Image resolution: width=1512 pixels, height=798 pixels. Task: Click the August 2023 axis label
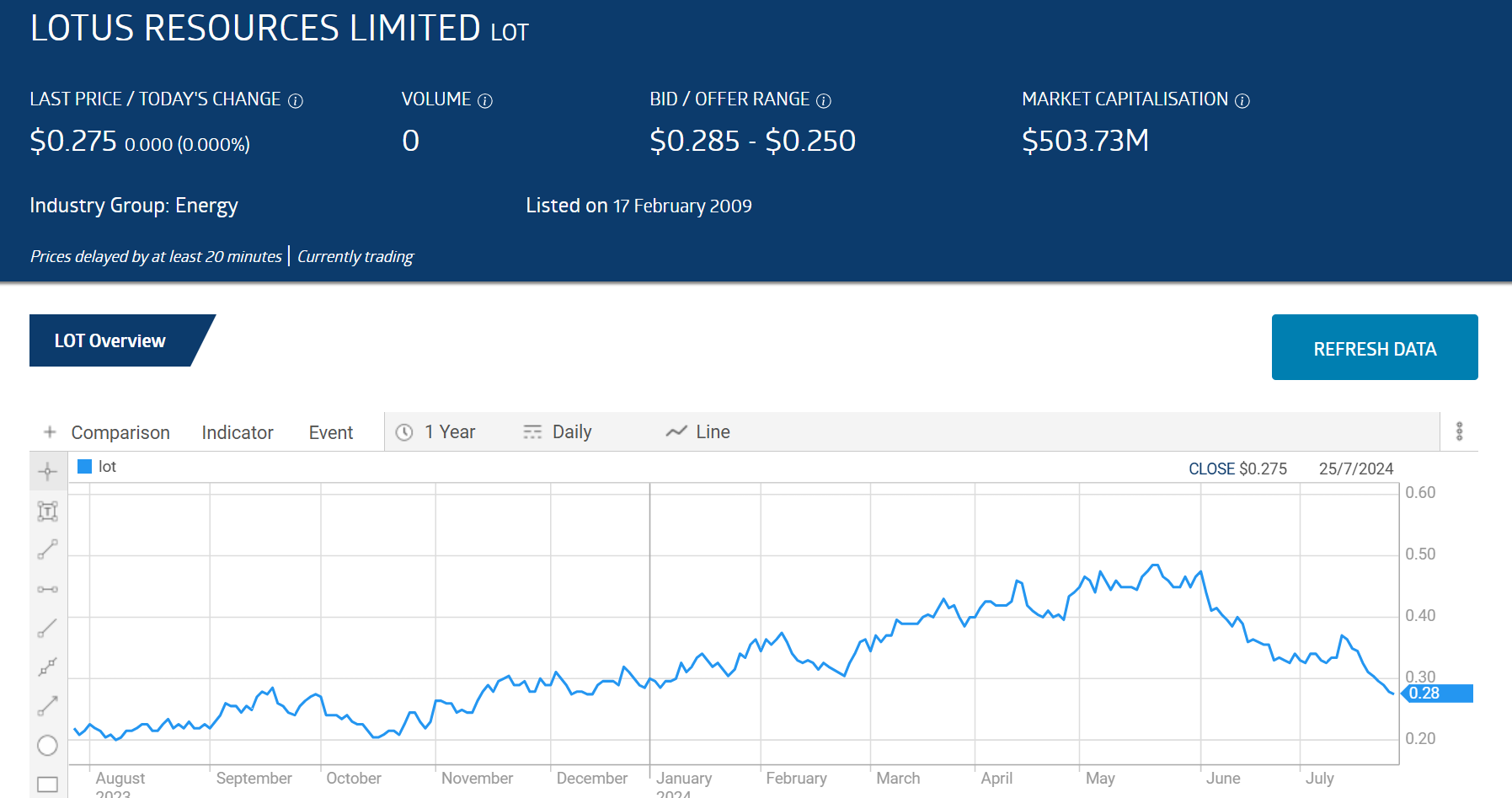pyautogui.click(x=120, y=784)
